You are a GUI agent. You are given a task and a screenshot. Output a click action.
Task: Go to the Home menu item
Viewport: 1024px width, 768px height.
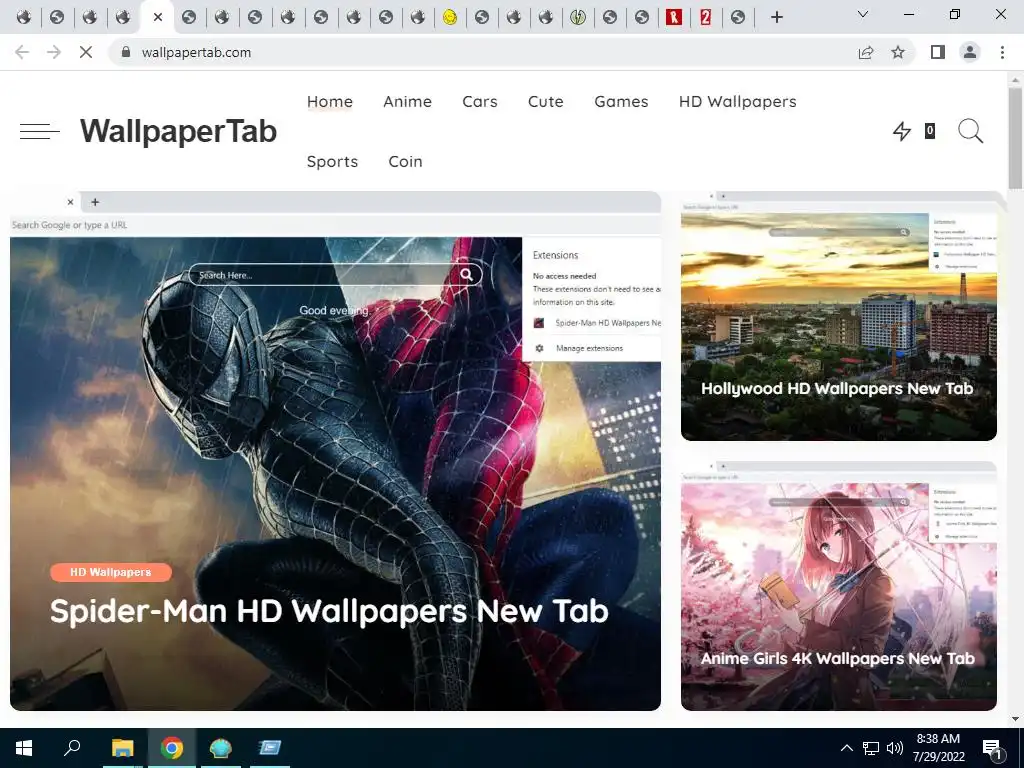pyautogui.click(x=330, y=102)
